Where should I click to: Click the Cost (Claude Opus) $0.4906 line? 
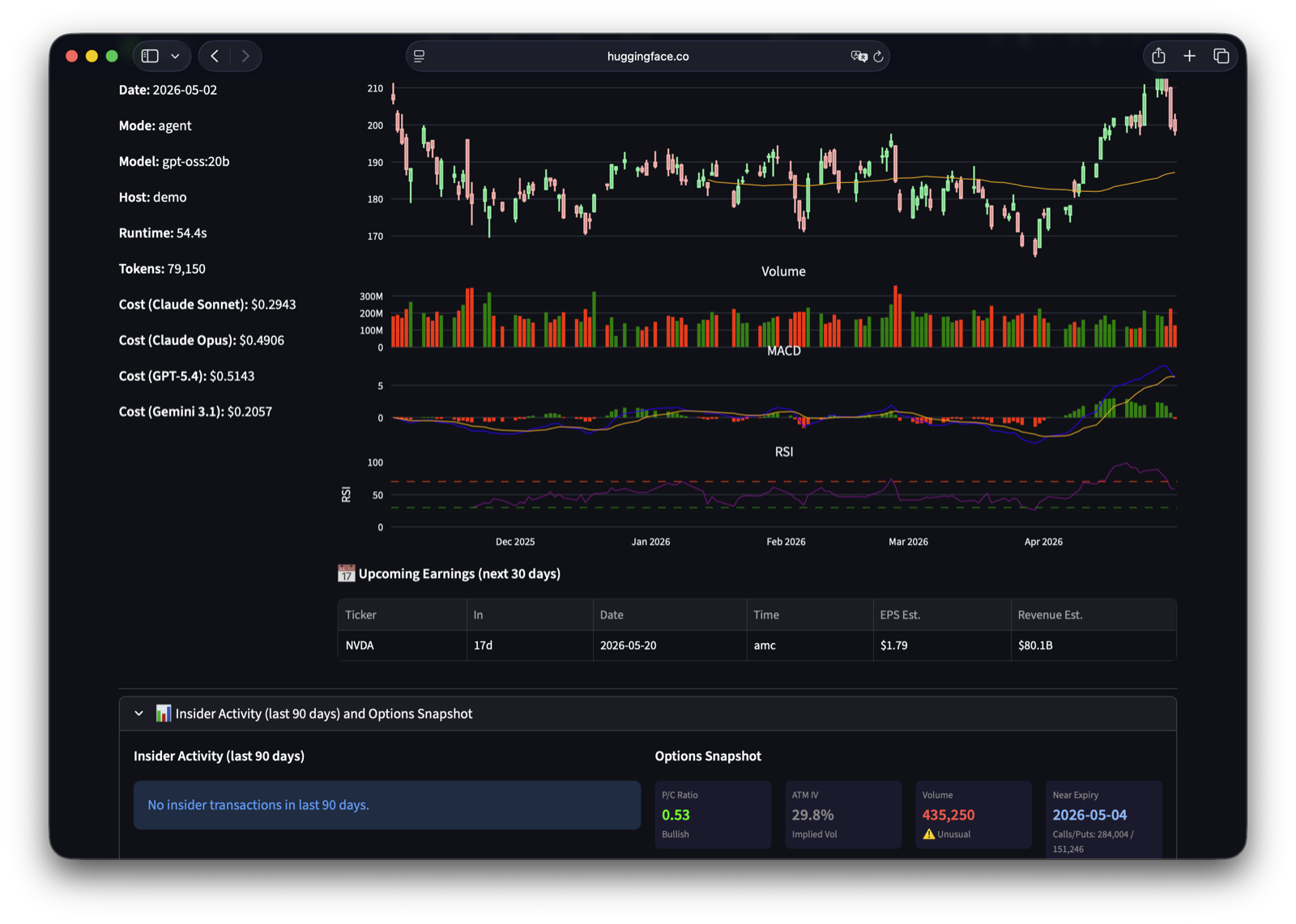[202, 340]
